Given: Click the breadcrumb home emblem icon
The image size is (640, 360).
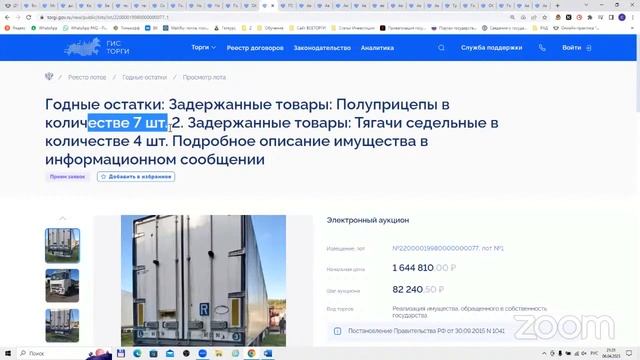Looking at the screenshot, I should [x=49, y=76].
